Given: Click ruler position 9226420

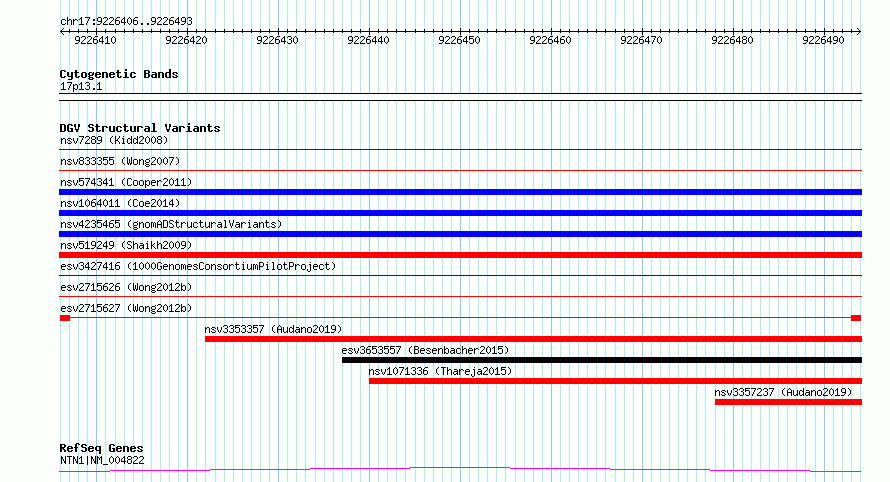Looking at the screenshot, I should click(186, 40).
